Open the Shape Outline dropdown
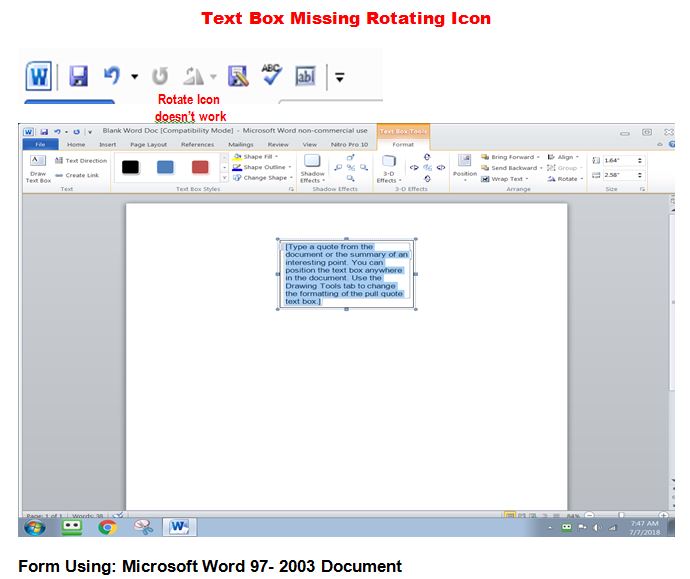This screenshot has width=690, height=579. click(x=262, y=167)
